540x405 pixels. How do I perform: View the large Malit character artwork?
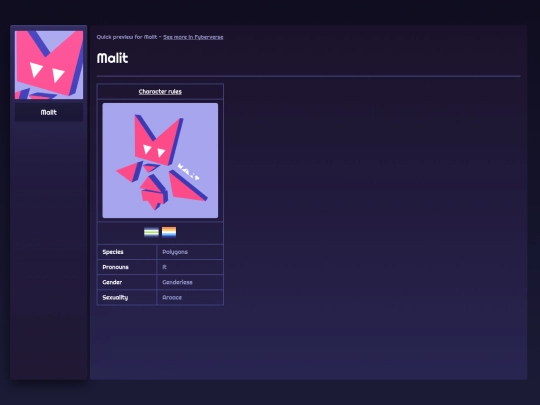160,160
